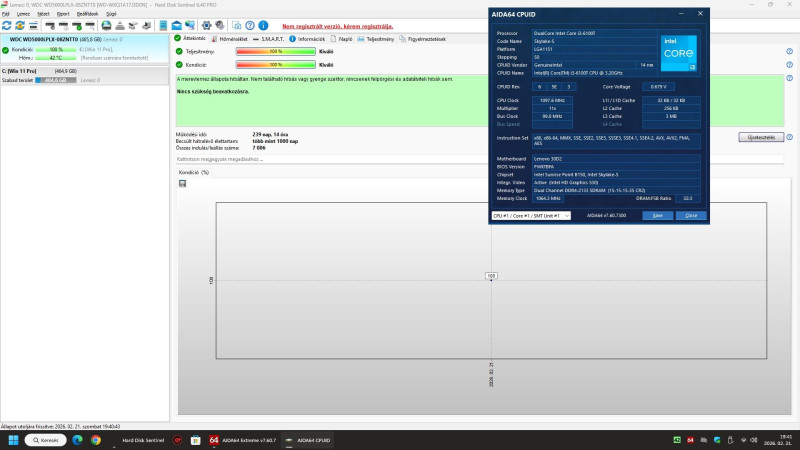This screenshot has height=450, width=800.
Task: Switch to AIDA64 Extreme taskbar button
Action: [242, 440]
